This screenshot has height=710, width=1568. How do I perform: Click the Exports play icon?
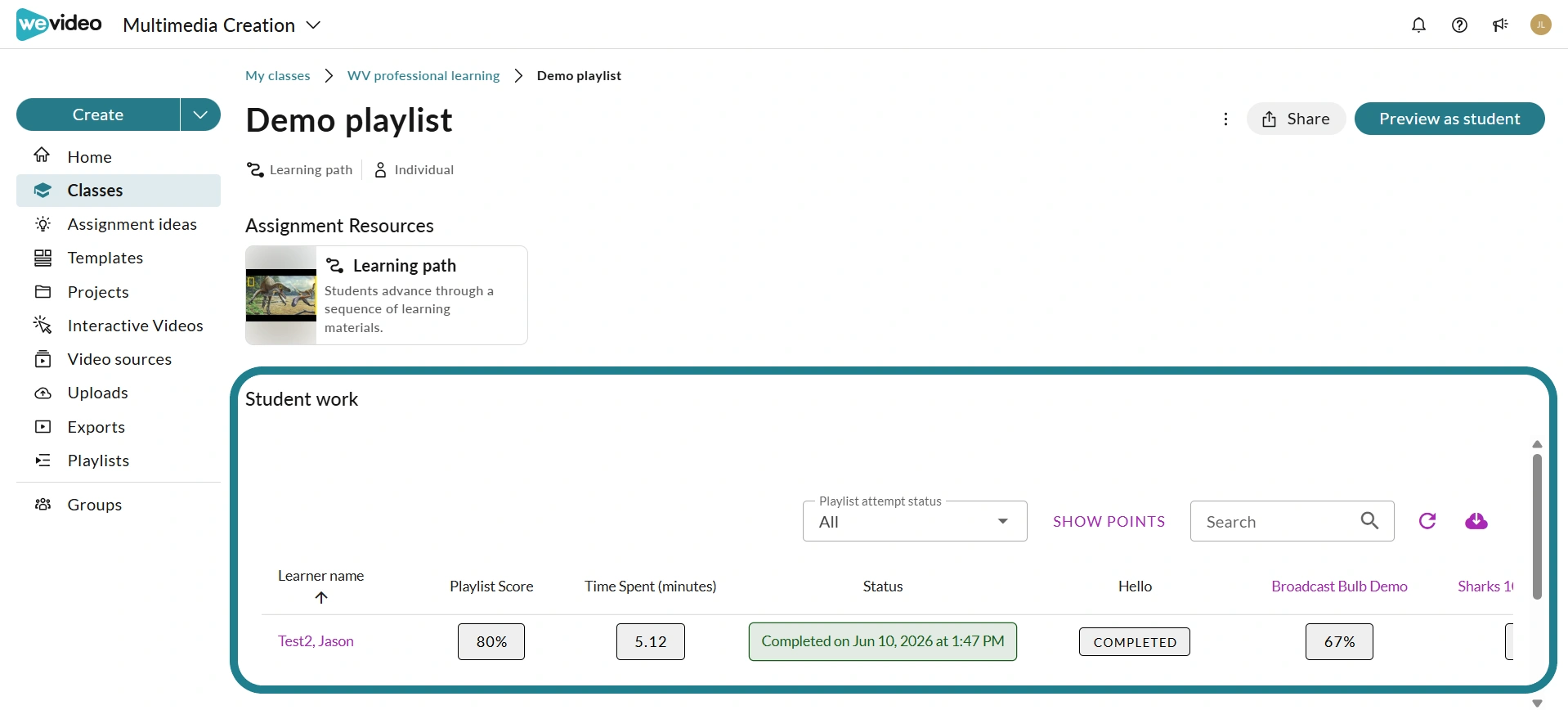pyautogui.click(x=43, y=427)
